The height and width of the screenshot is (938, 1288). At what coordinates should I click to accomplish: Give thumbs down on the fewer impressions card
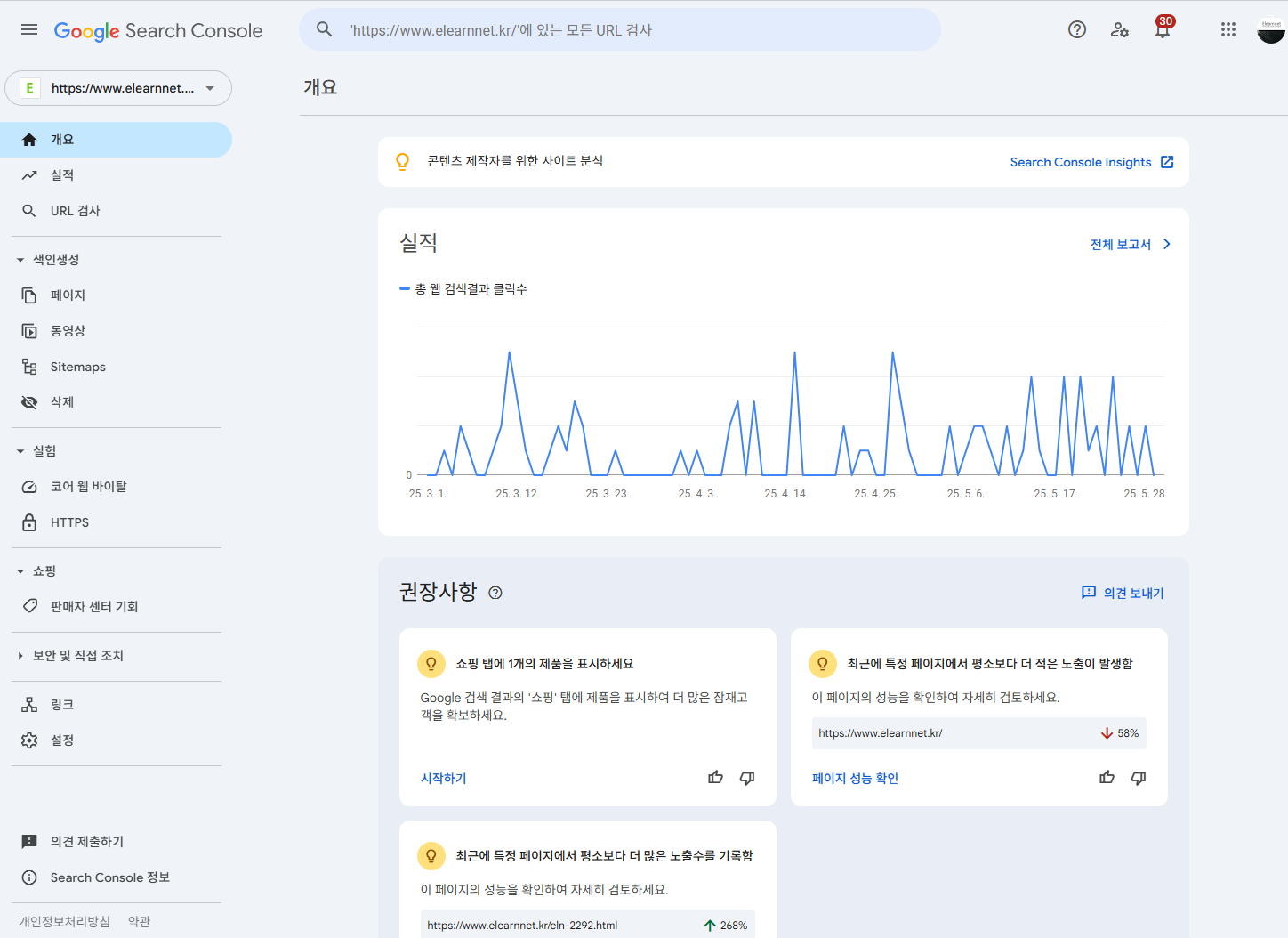coord(1138,777)
